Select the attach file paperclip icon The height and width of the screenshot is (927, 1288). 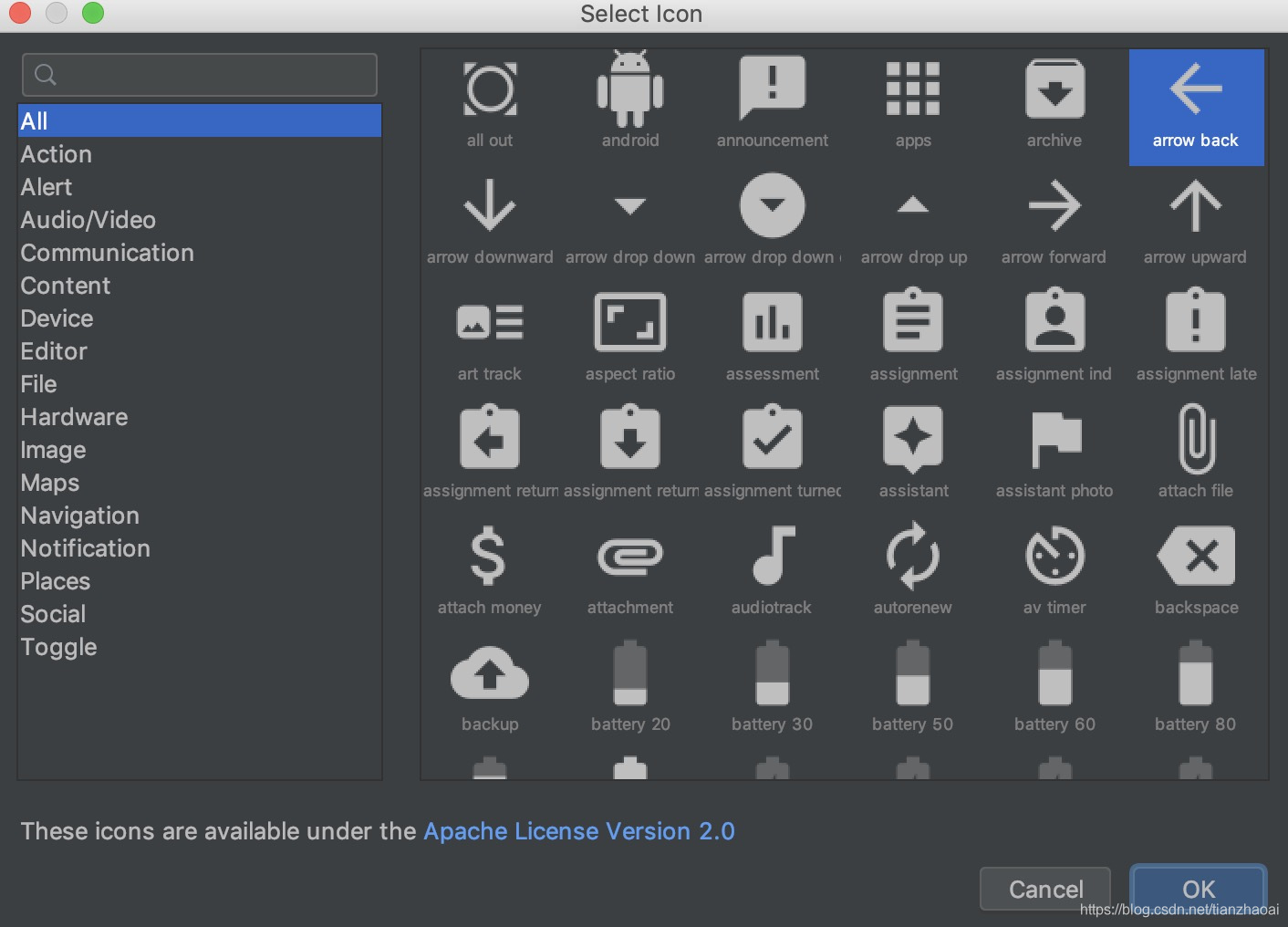[x=1196, y=439]
